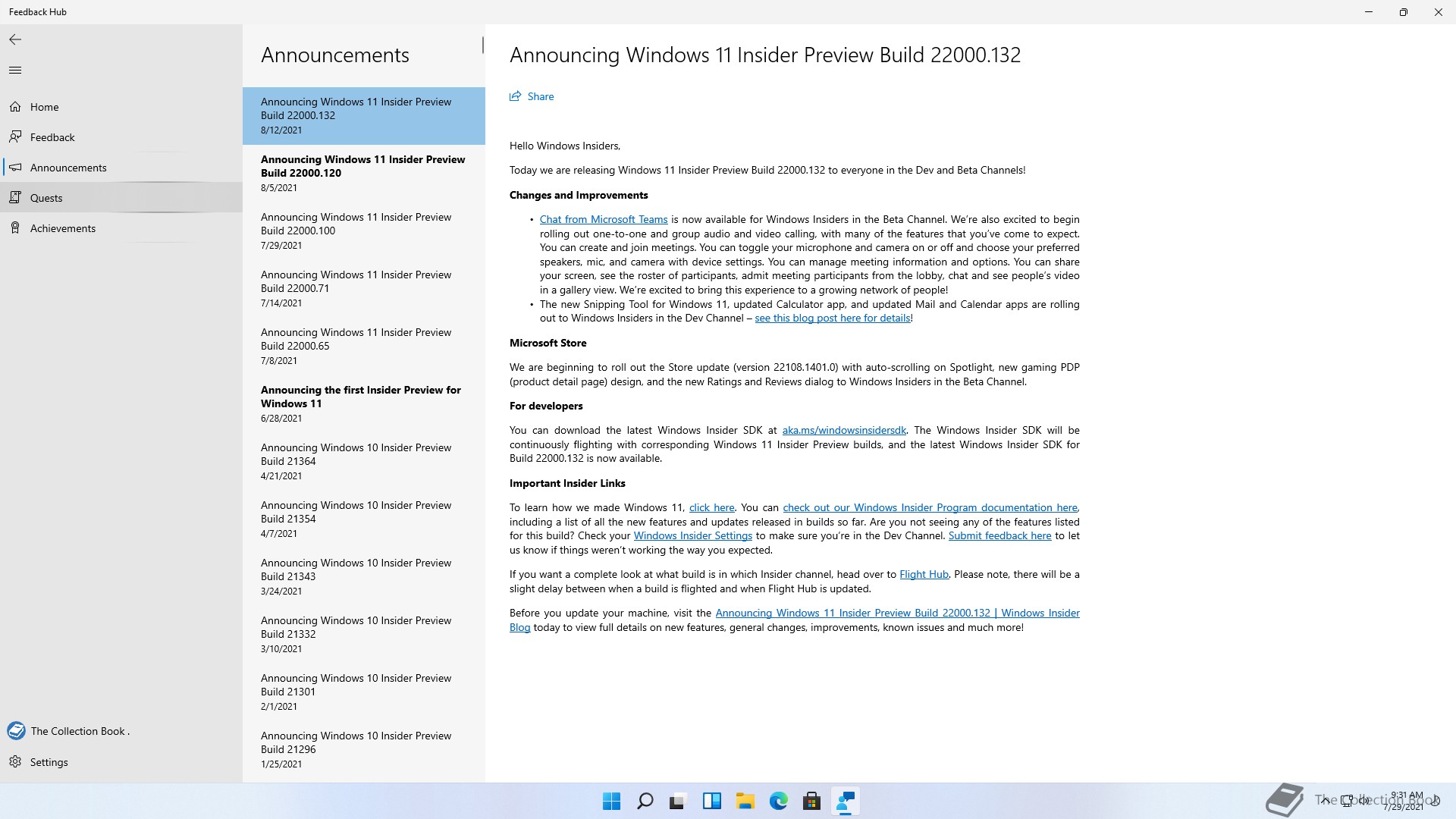Click Submit feedback here link
This screenshot has width=1456, height=819.
click(x=999, y=535)
